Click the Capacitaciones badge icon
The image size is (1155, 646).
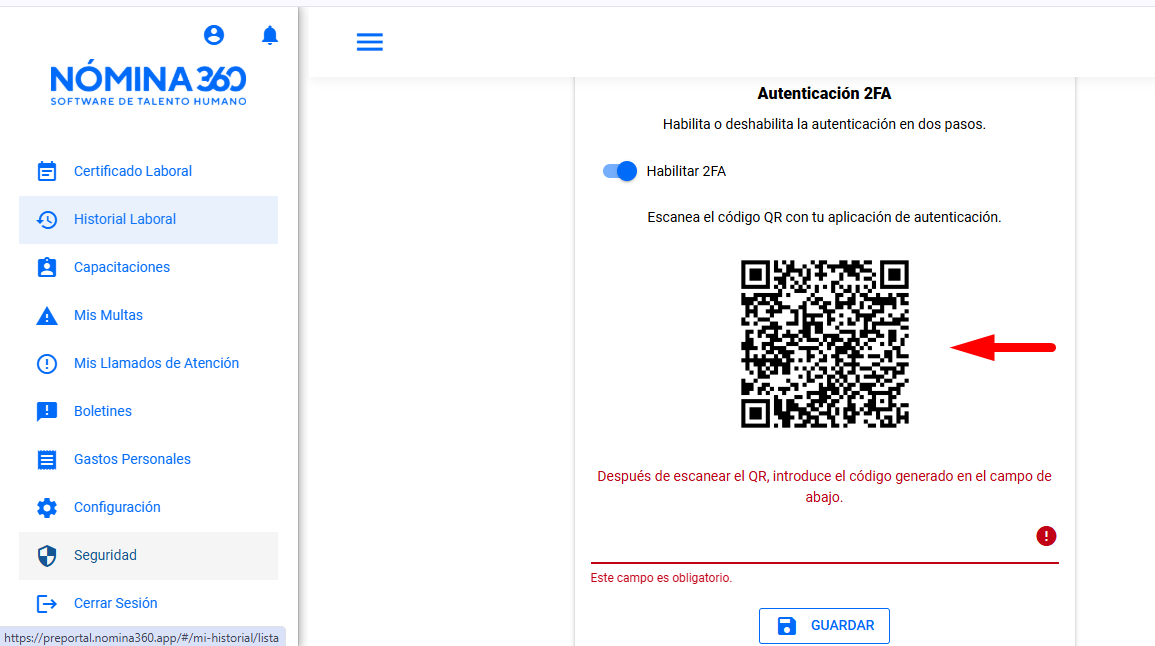tap(46, 267)
